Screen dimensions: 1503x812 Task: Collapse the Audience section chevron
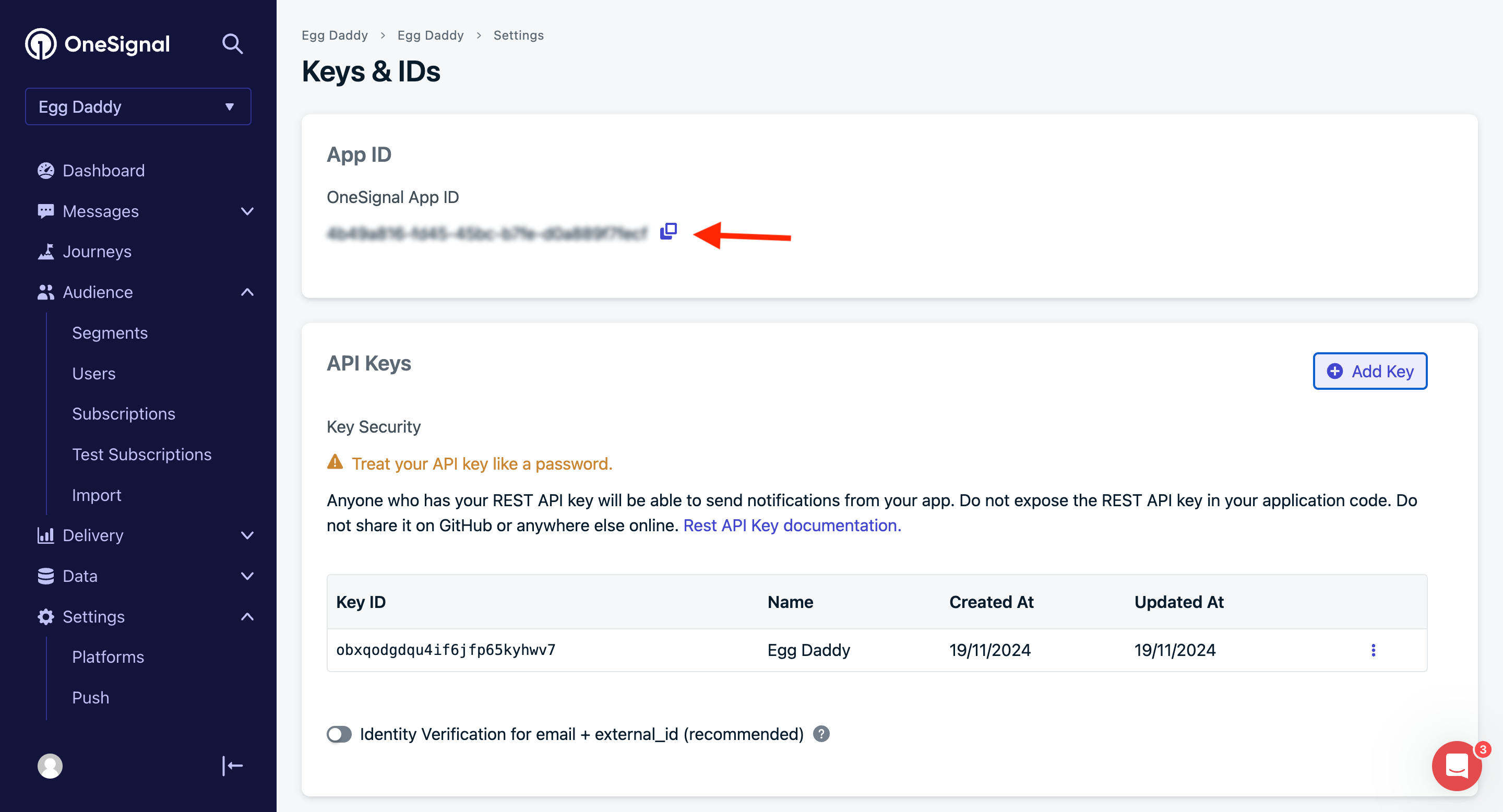point(247,292)
